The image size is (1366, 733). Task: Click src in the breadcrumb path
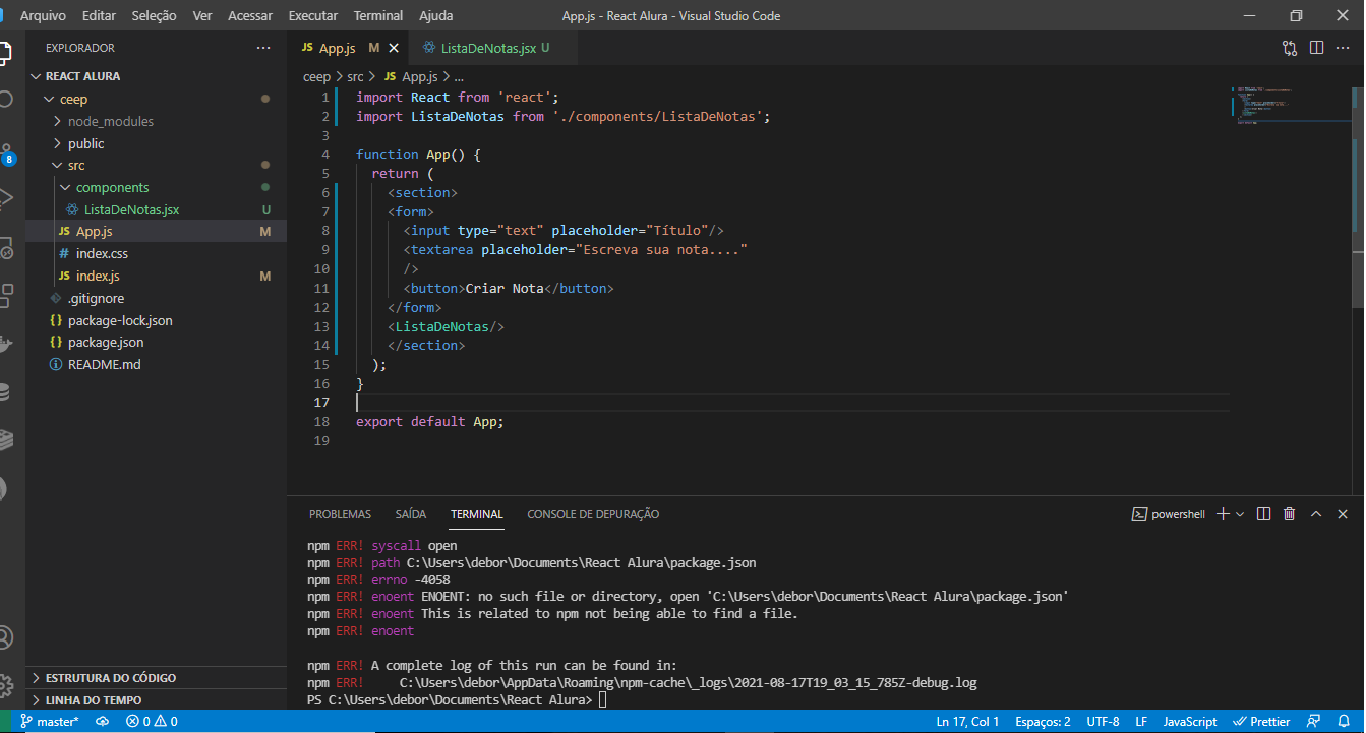tap(355, 76)
